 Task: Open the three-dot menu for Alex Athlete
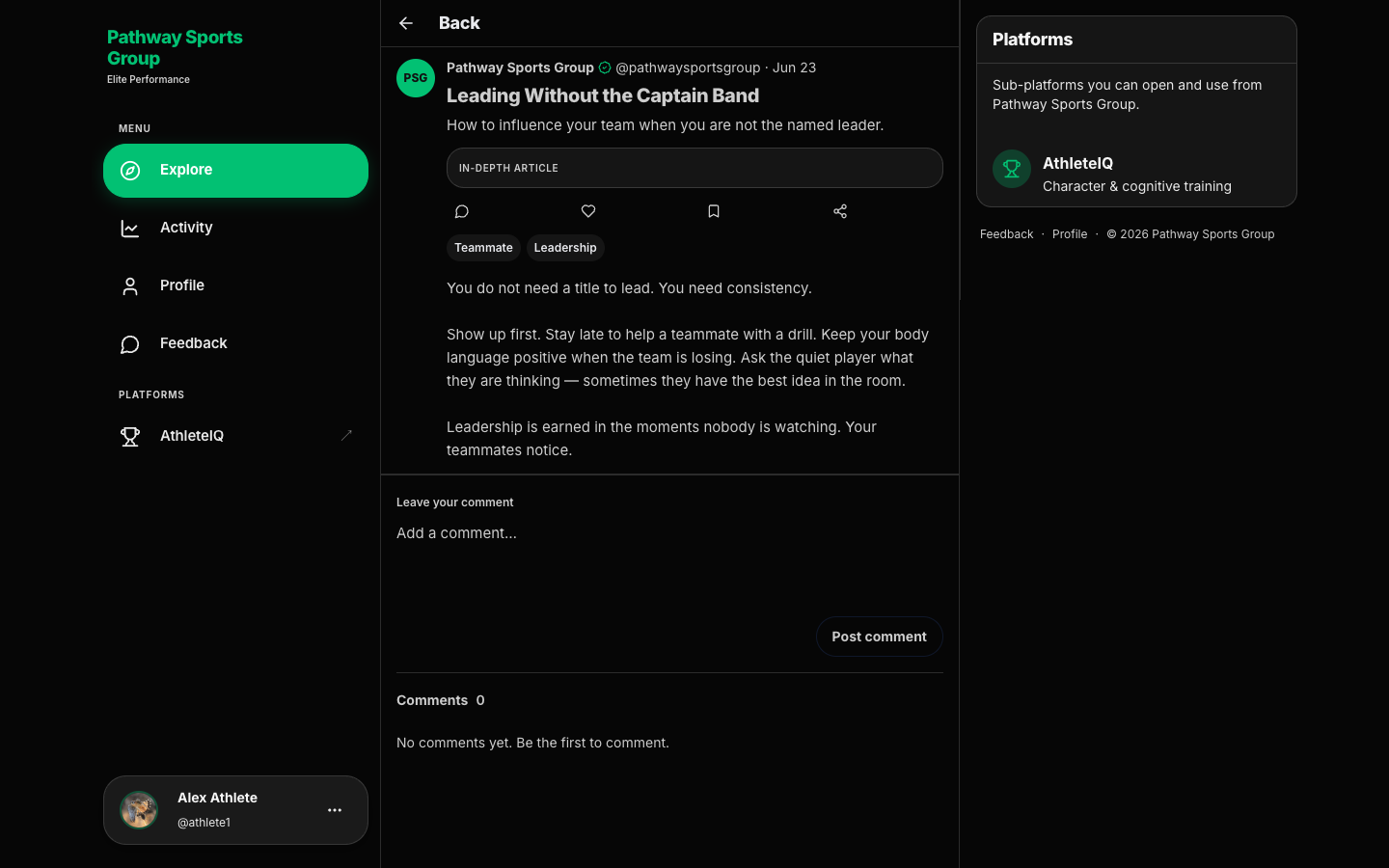click(335, 810)
